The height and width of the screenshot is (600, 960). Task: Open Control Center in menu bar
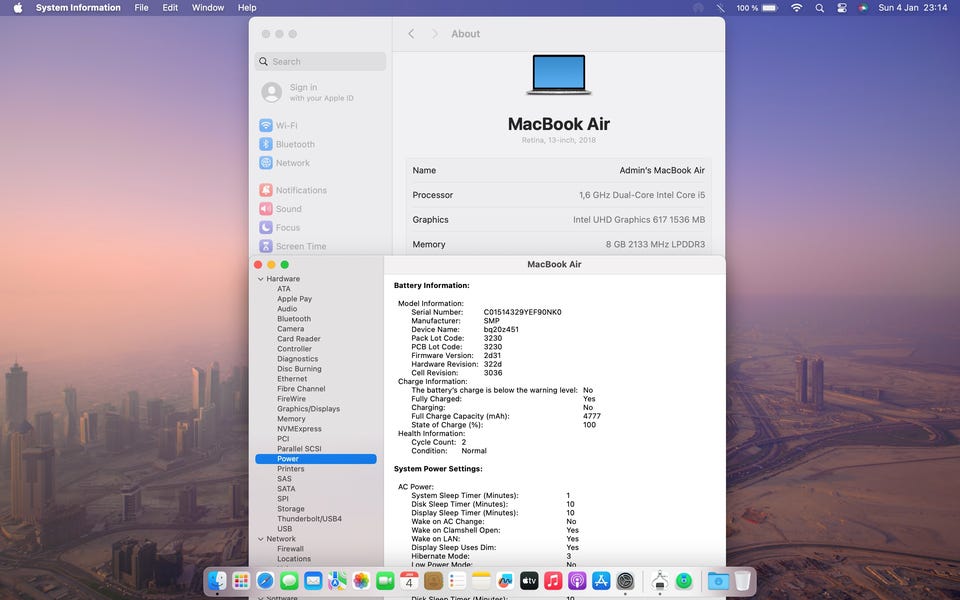[x=841, y=8]
